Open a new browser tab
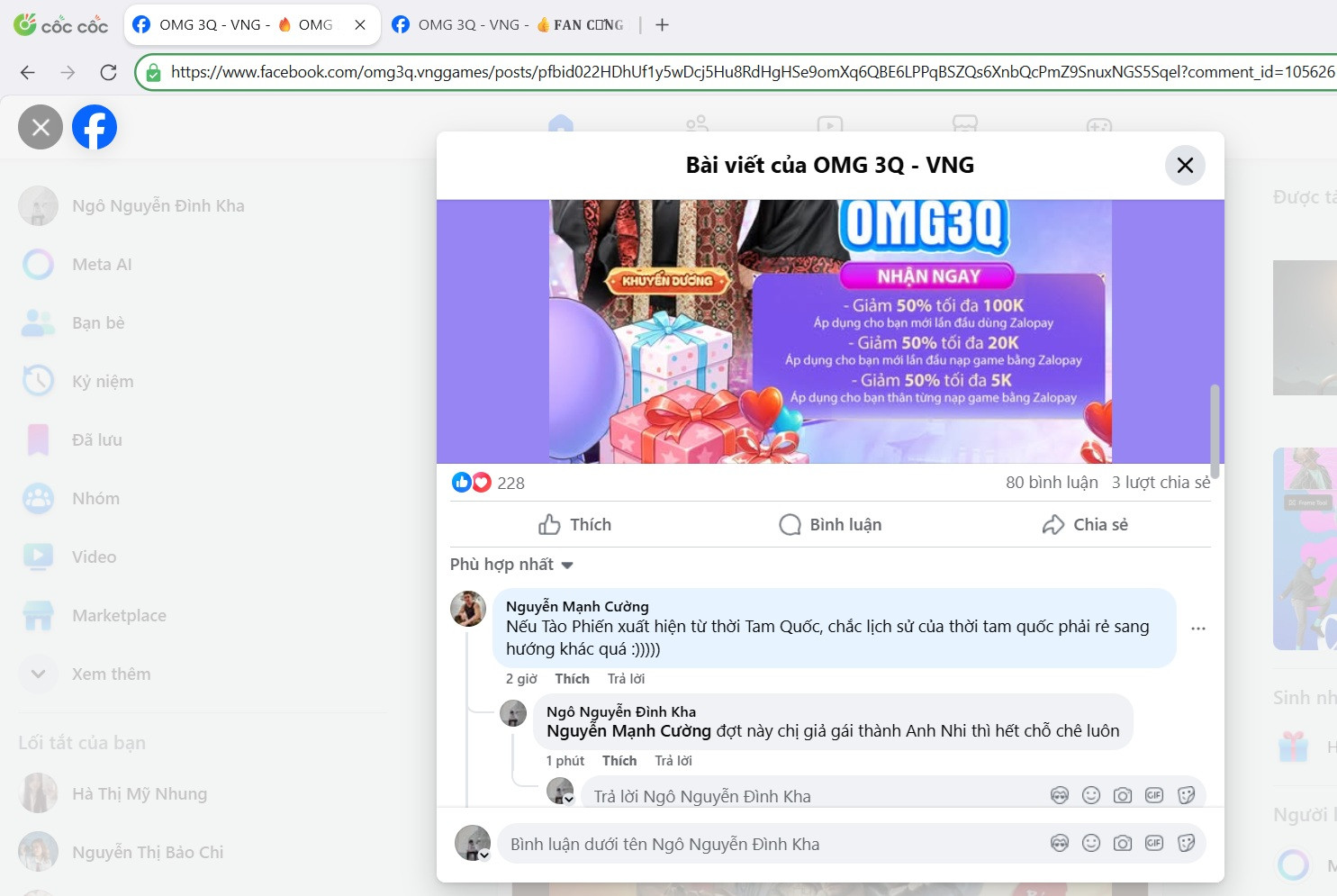Image resolution: width=1337 pixels, height=896 pixels. click(662, 25)
